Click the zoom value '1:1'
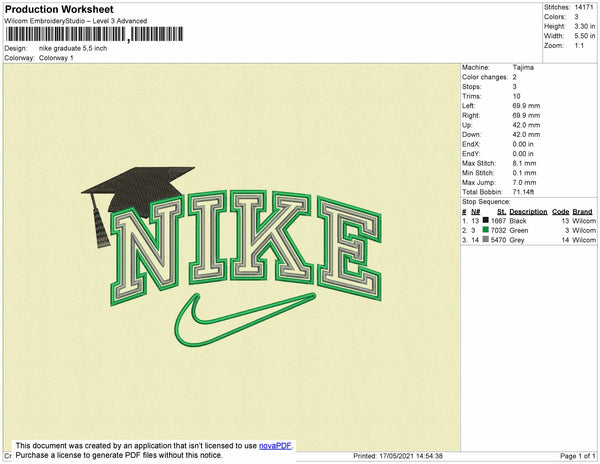The image size is (600, 464). [579, 46]
